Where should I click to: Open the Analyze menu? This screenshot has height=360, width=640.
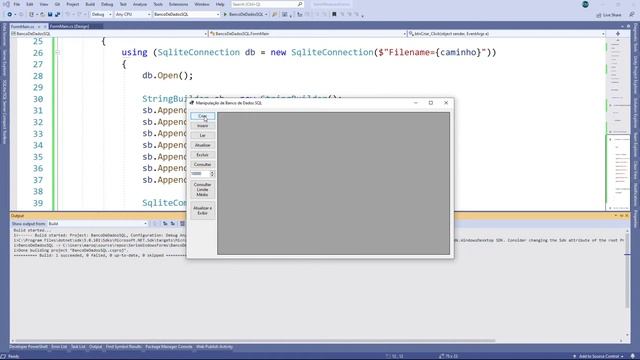coord(140,4)
